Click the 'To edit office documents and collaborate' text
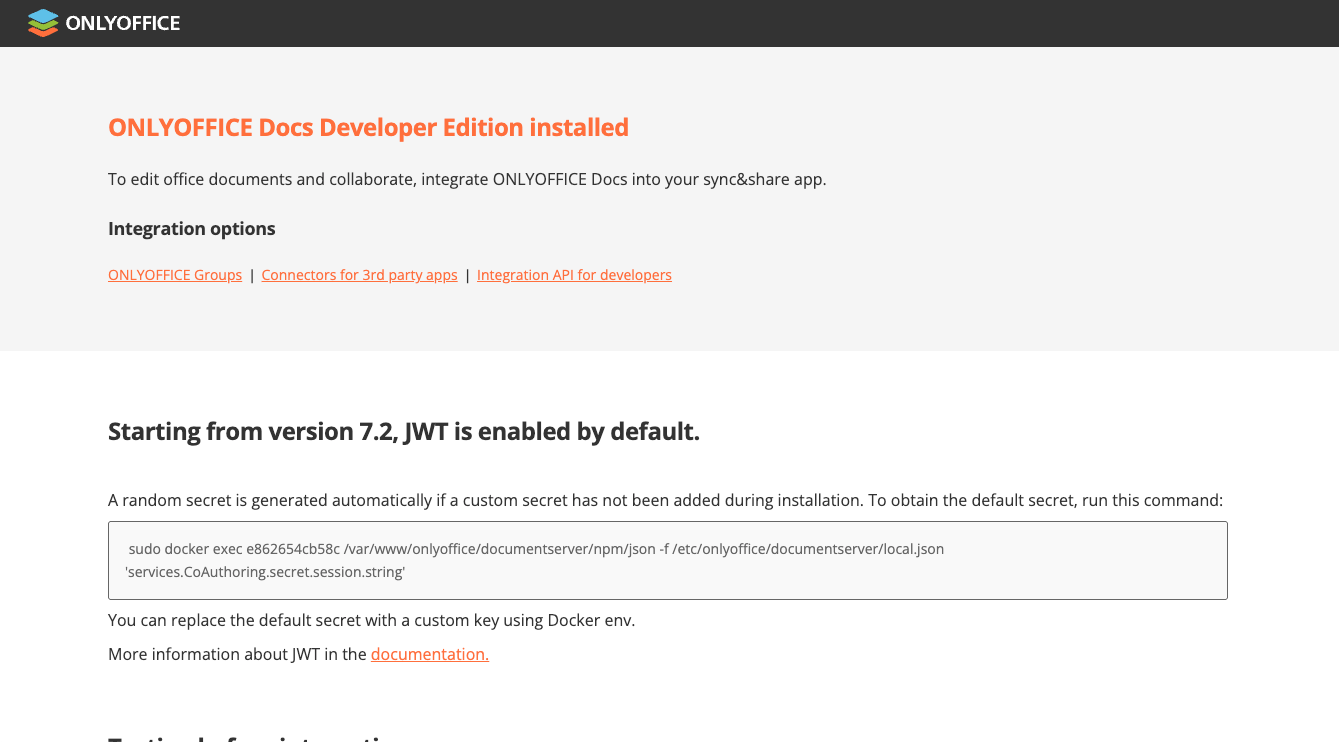Image resolution: width=1339 pixels, height=742 pixels. (467, 180)
